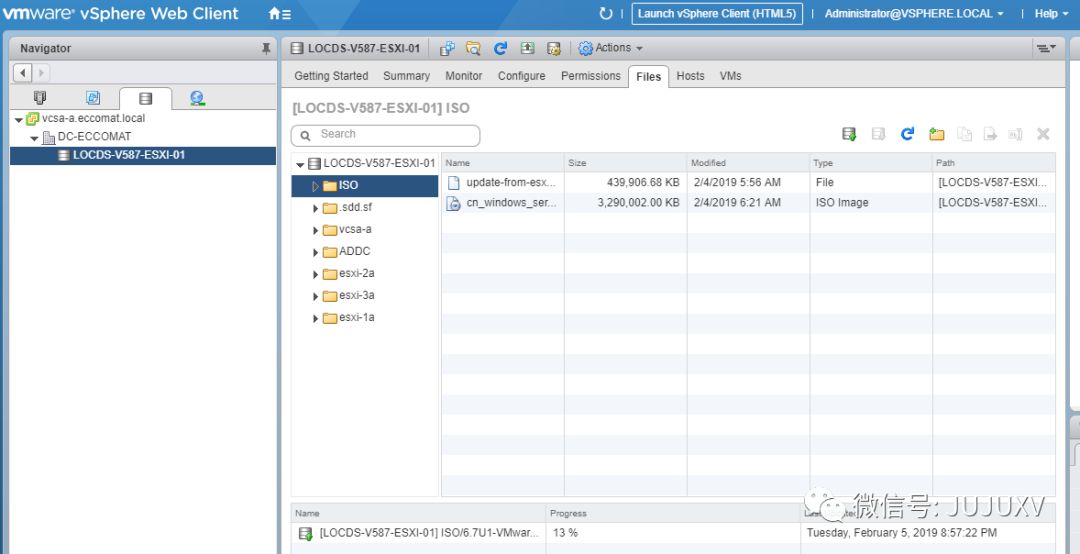Open the home menu icon in header

click(280, 14)
